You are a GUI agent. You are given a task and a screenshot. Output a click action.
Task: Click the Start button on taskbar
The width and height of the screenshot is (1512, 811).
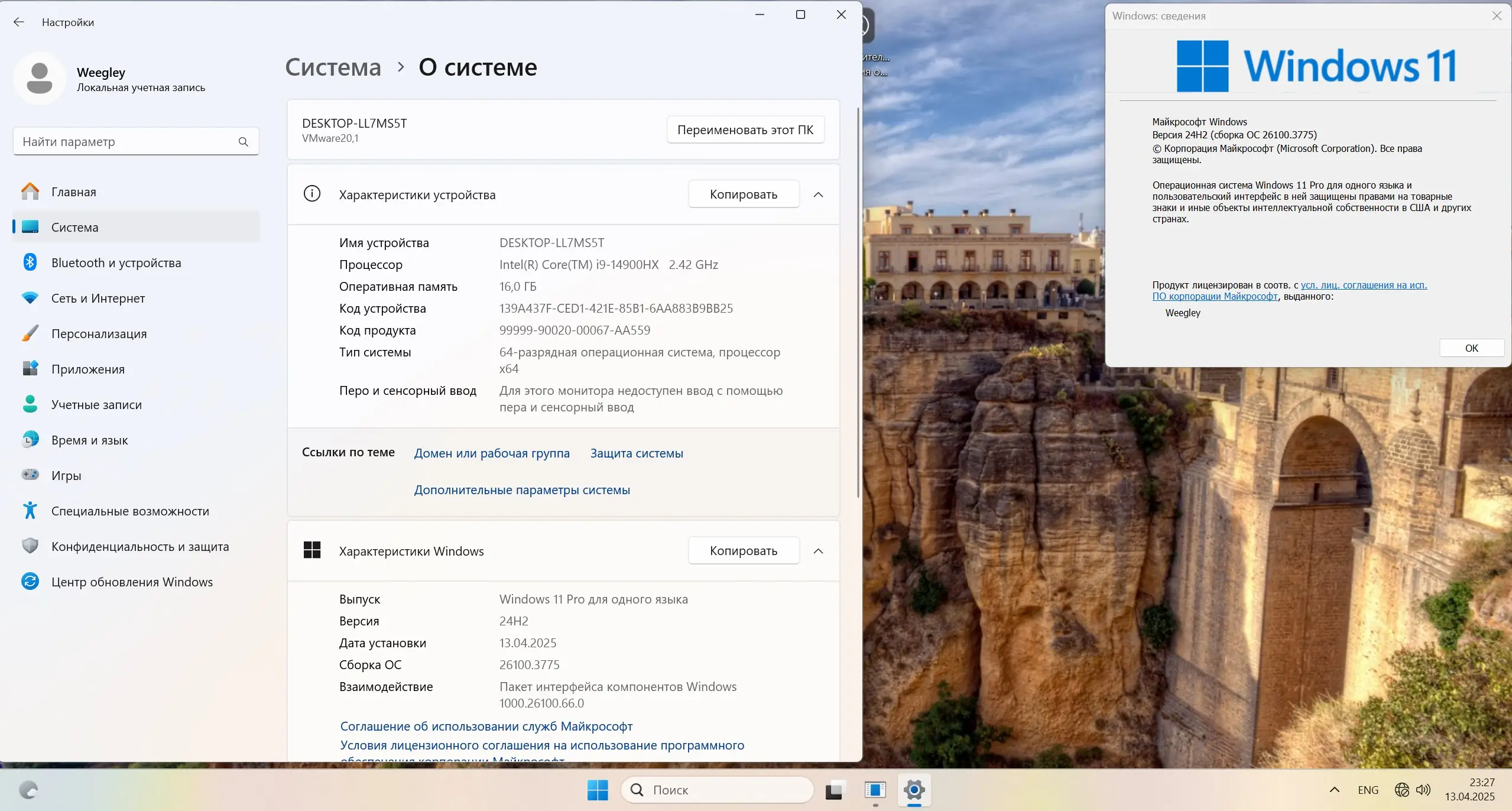pos(597,789)
